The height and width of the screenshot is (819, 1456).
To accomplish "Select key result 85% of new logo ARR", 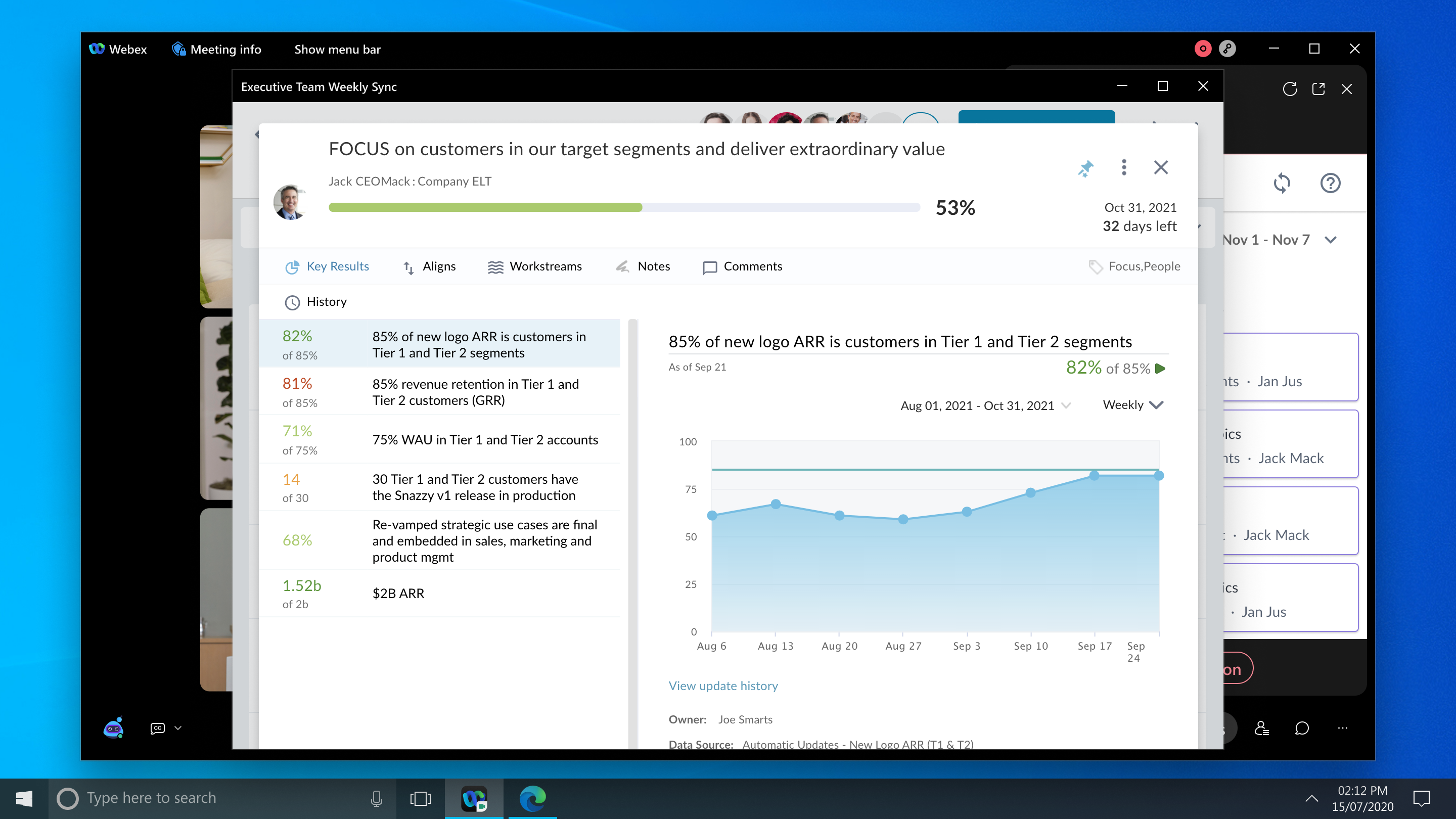I will click(440, 344).
